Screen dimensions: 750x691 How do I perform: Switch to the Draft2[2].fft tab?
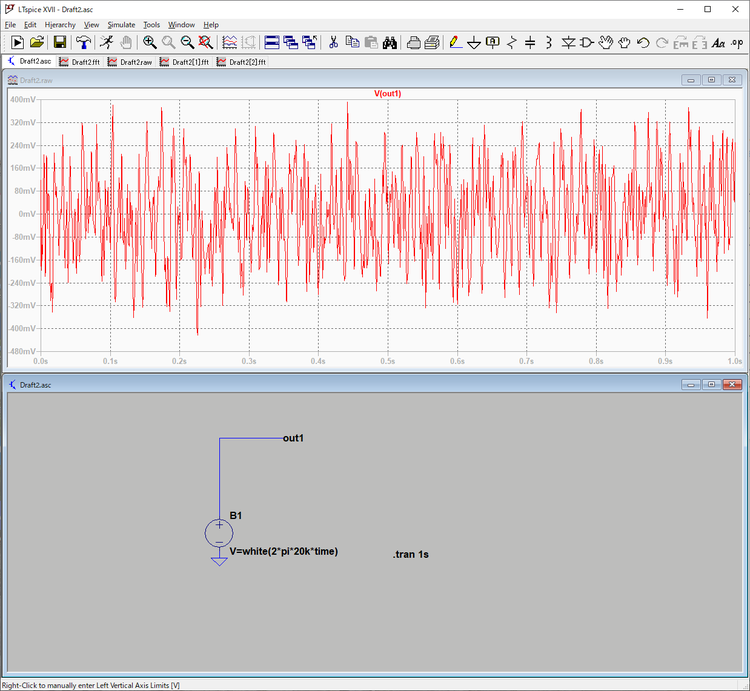[x=247, y=62]
